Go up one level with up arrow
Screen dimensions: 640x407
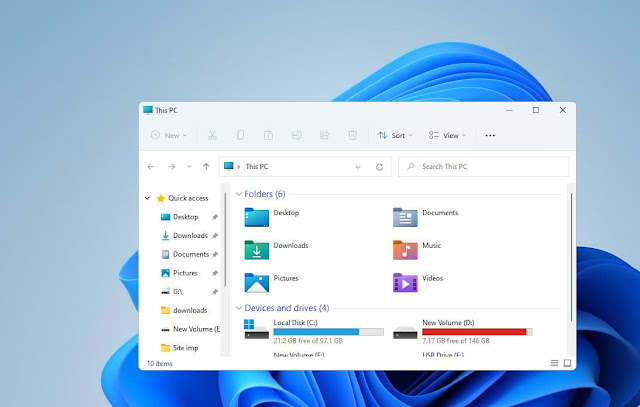point(206,167)
